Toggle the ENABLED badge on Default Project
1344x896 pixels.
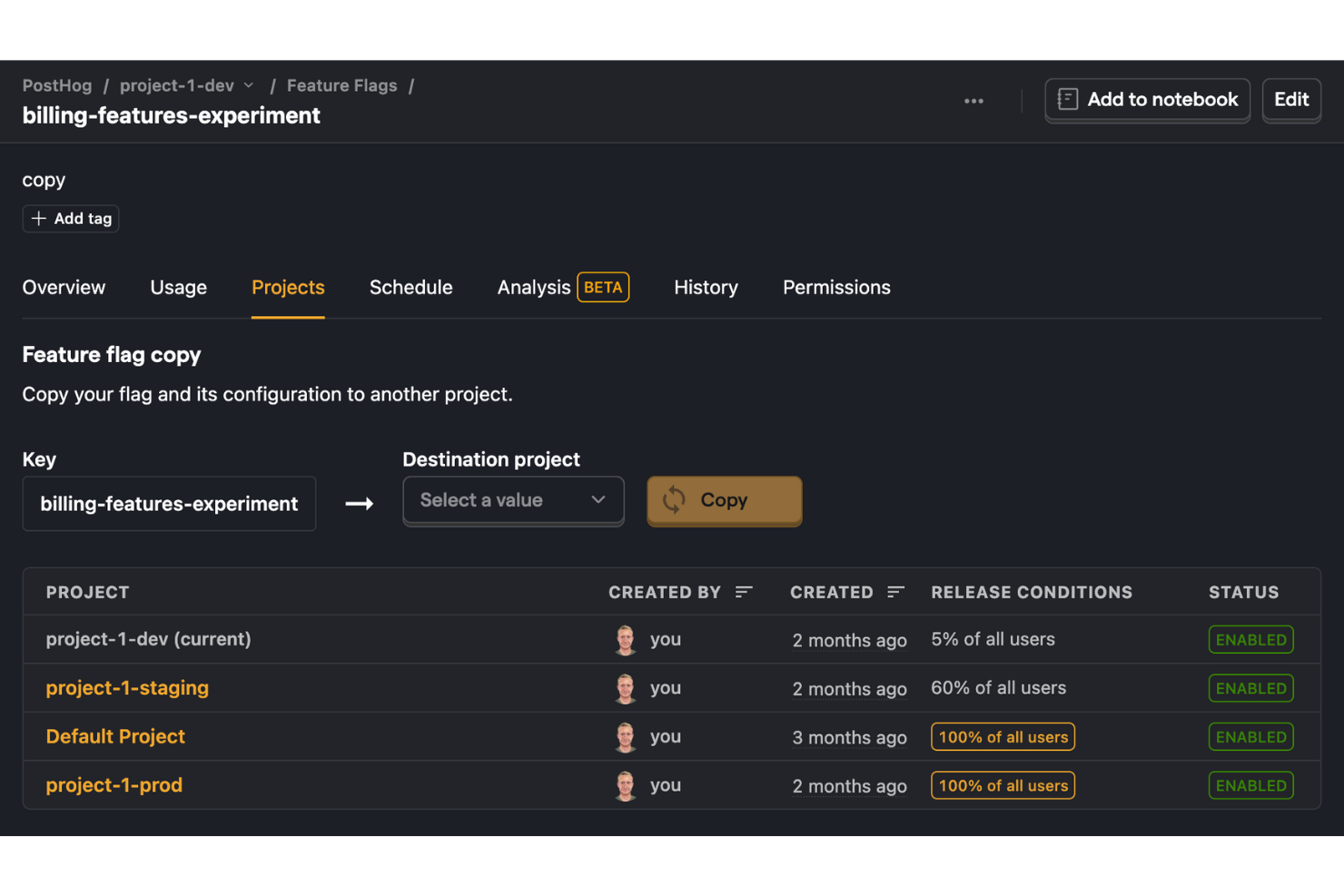pyautogui.click(x=1250, y=736)
